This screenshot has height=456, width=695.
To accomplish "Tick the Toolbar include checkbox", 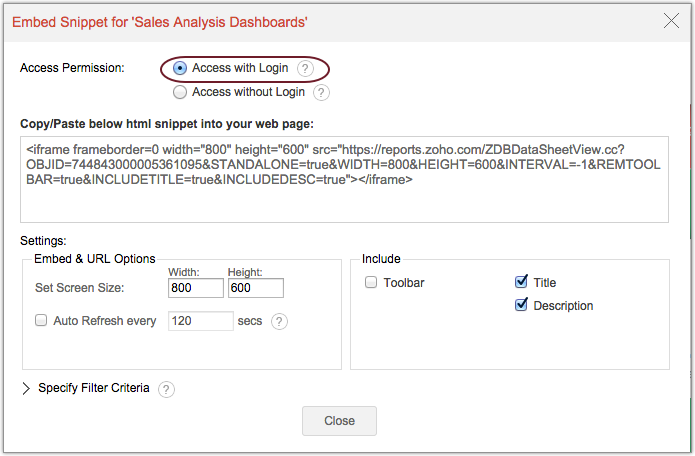I will pyautogui.click(x=371, y=283).
